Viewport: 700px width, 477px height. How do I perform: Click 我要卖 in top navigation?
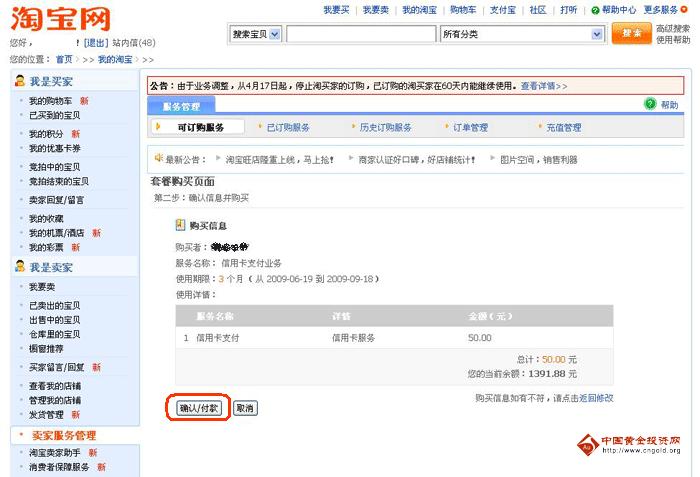tap(375, 10)
